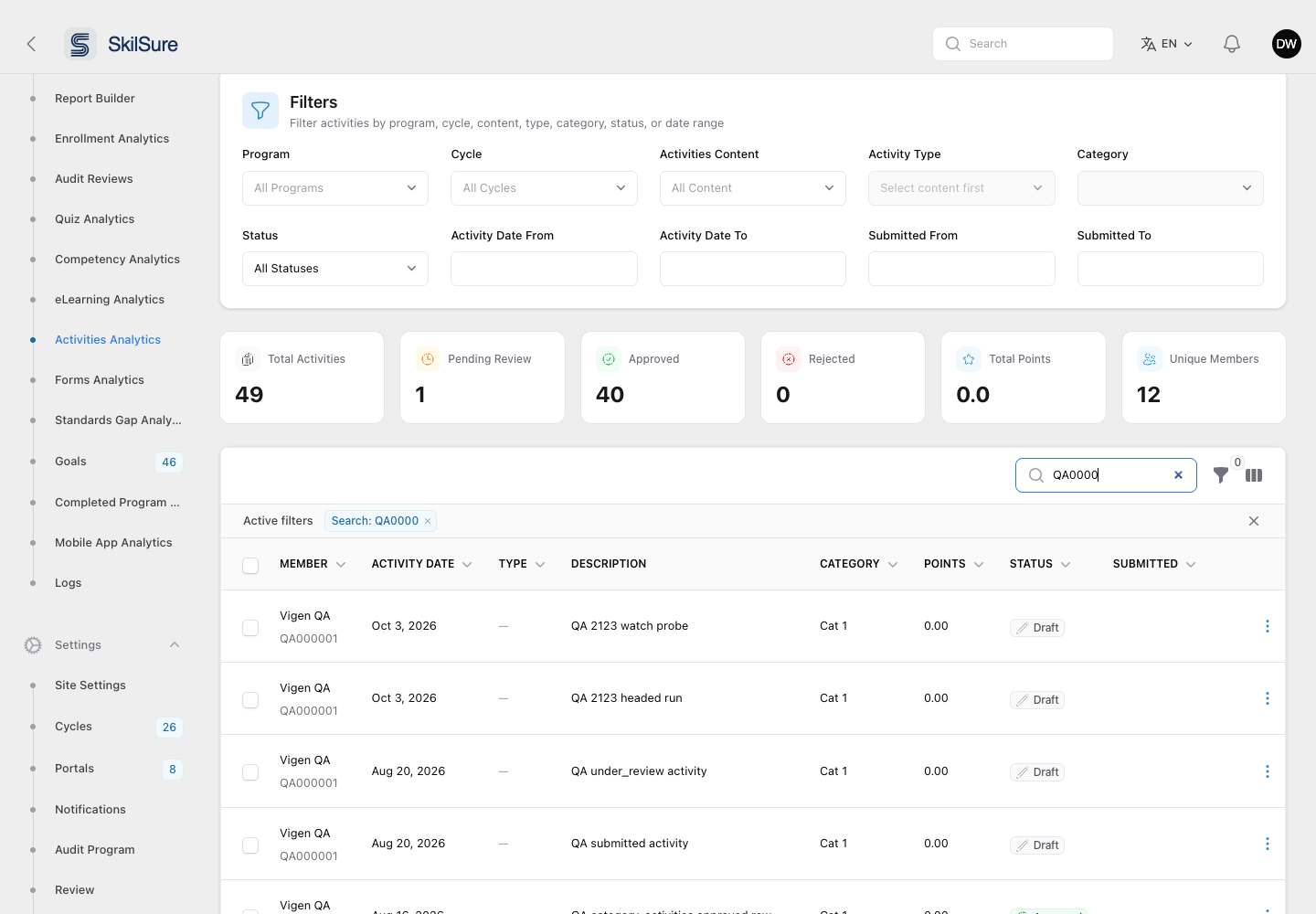
Task: Open row actions for QA 2123 headed run
Action: pos(1268,698)
